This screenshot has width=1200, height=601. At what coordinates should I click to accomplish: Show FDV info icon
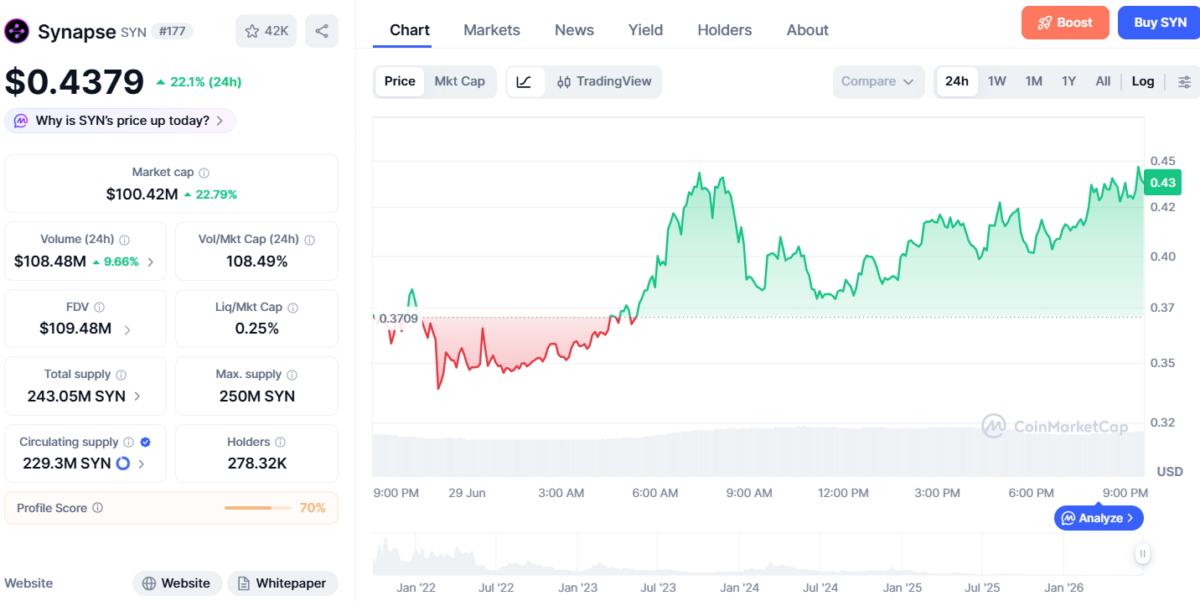99,308
